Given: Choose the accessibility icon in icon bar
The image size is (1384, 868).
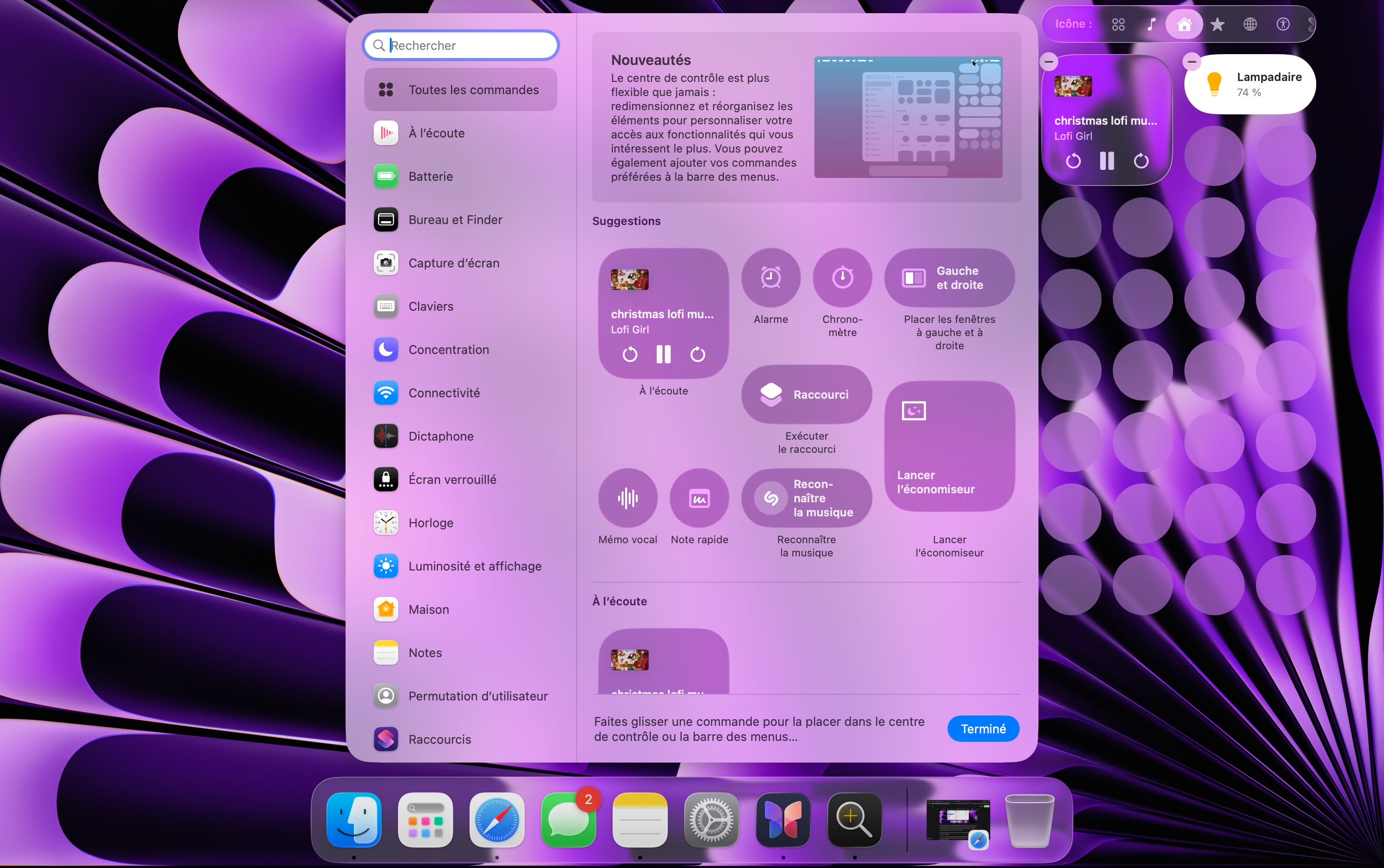Looking at the screenshot, I should tap(1283, 24).
